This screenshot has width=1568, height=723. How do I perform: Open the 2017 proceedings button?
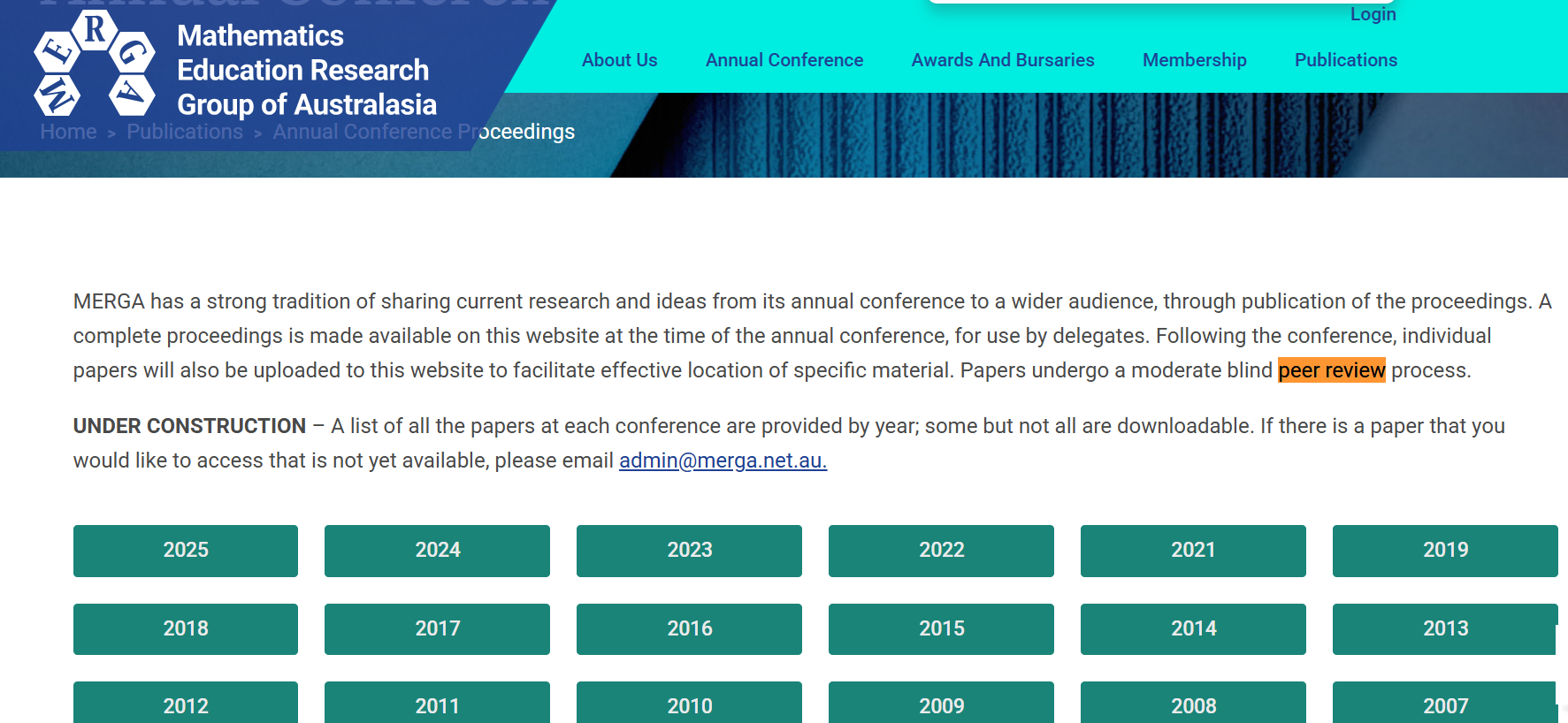[437, 629]
